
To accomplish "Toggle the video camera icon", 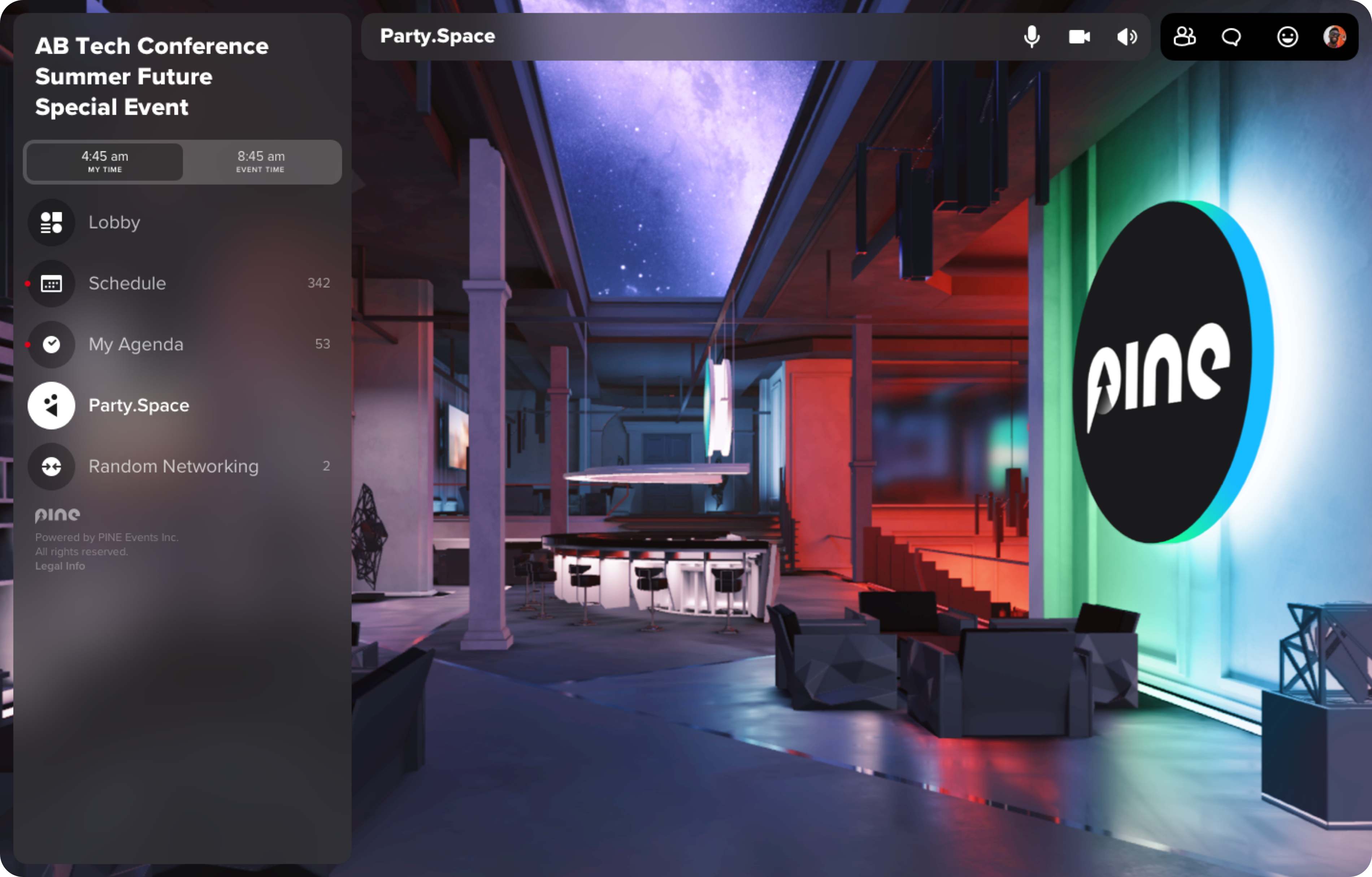I will click(x=1079, y=37).
